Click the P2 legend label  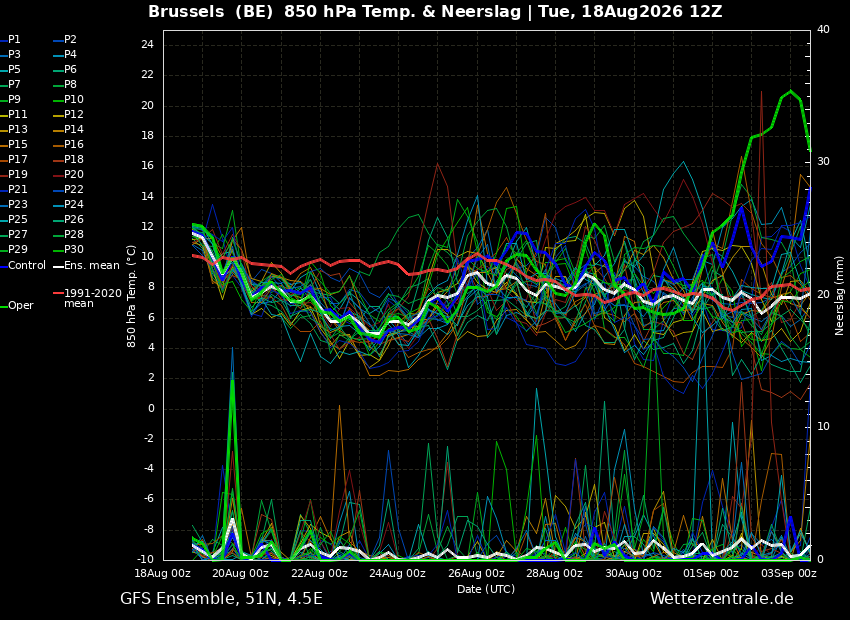(x=70, y=40)
